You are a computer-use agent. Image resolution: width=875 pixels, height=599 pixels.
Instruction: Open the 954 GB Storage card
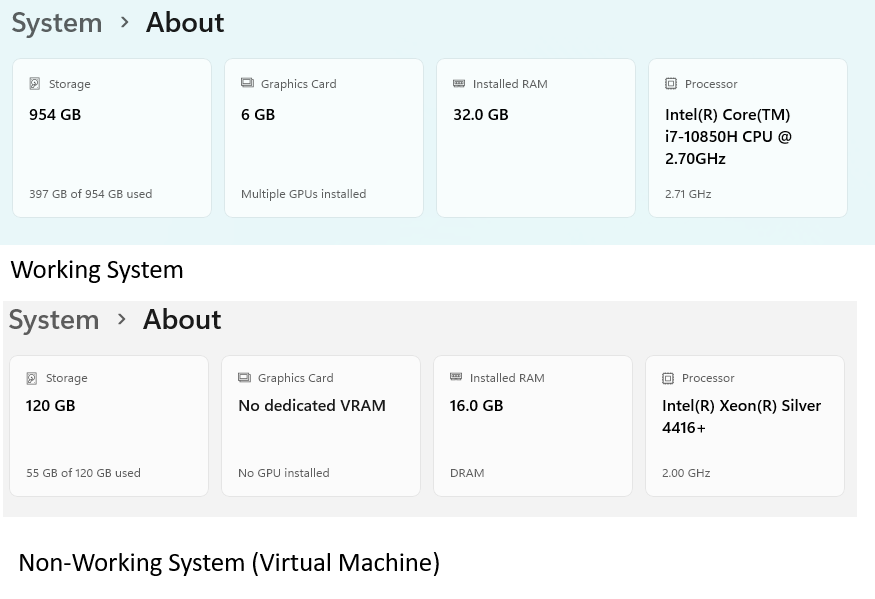(112, 138)
